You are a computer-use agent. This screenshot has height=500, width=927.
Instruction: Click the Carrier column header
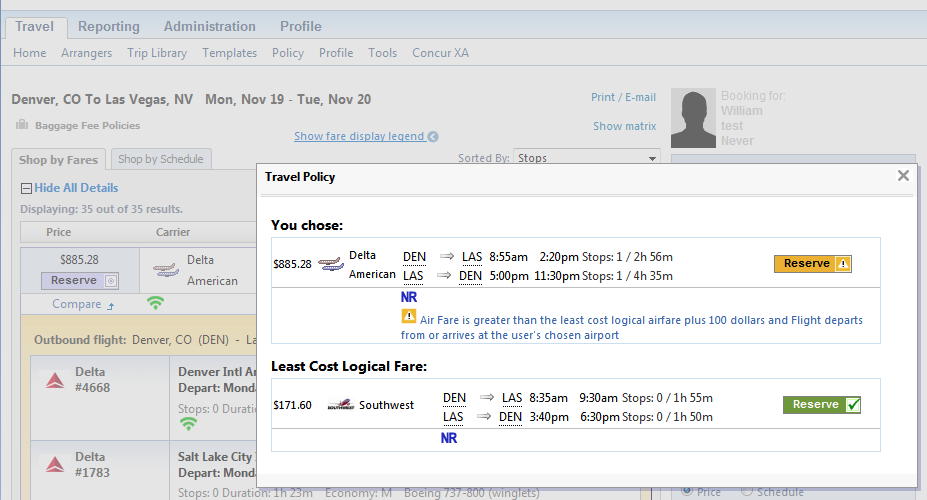(173, 232)
